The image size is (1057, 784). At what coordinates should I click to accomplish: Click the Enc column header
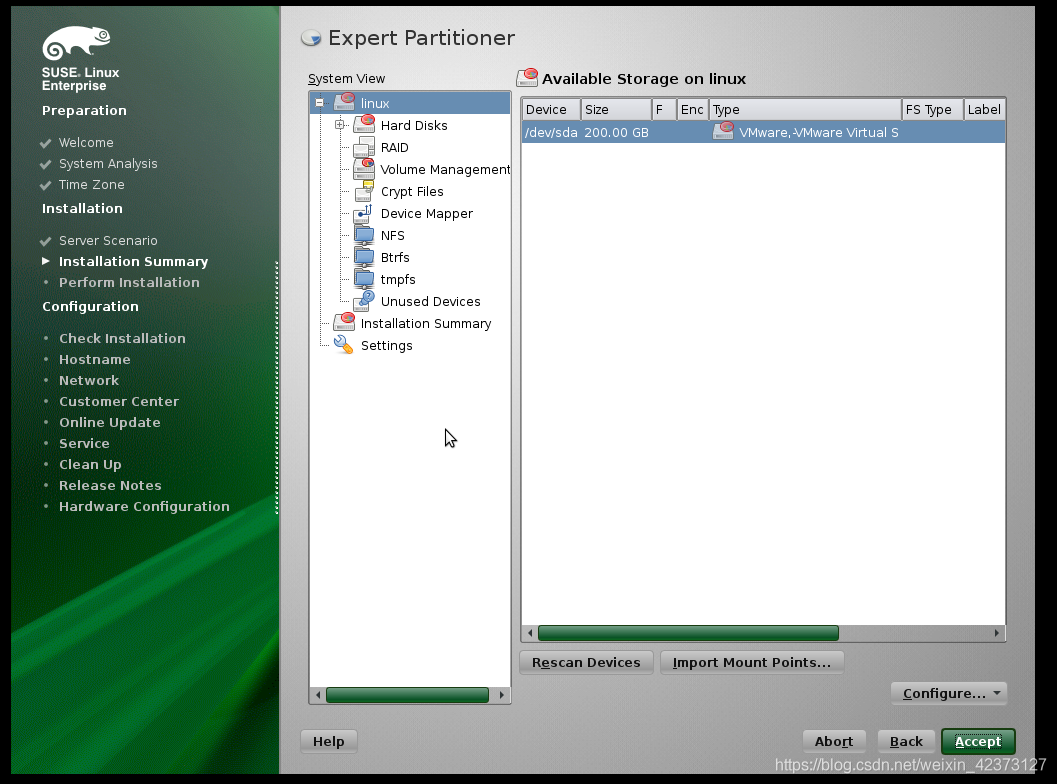[692, 109]
